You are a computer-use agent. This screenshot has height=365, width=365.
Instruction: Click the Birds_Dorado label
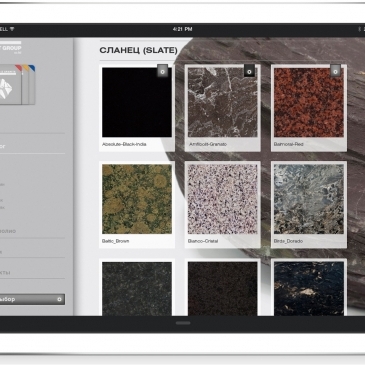pos(288,241)
